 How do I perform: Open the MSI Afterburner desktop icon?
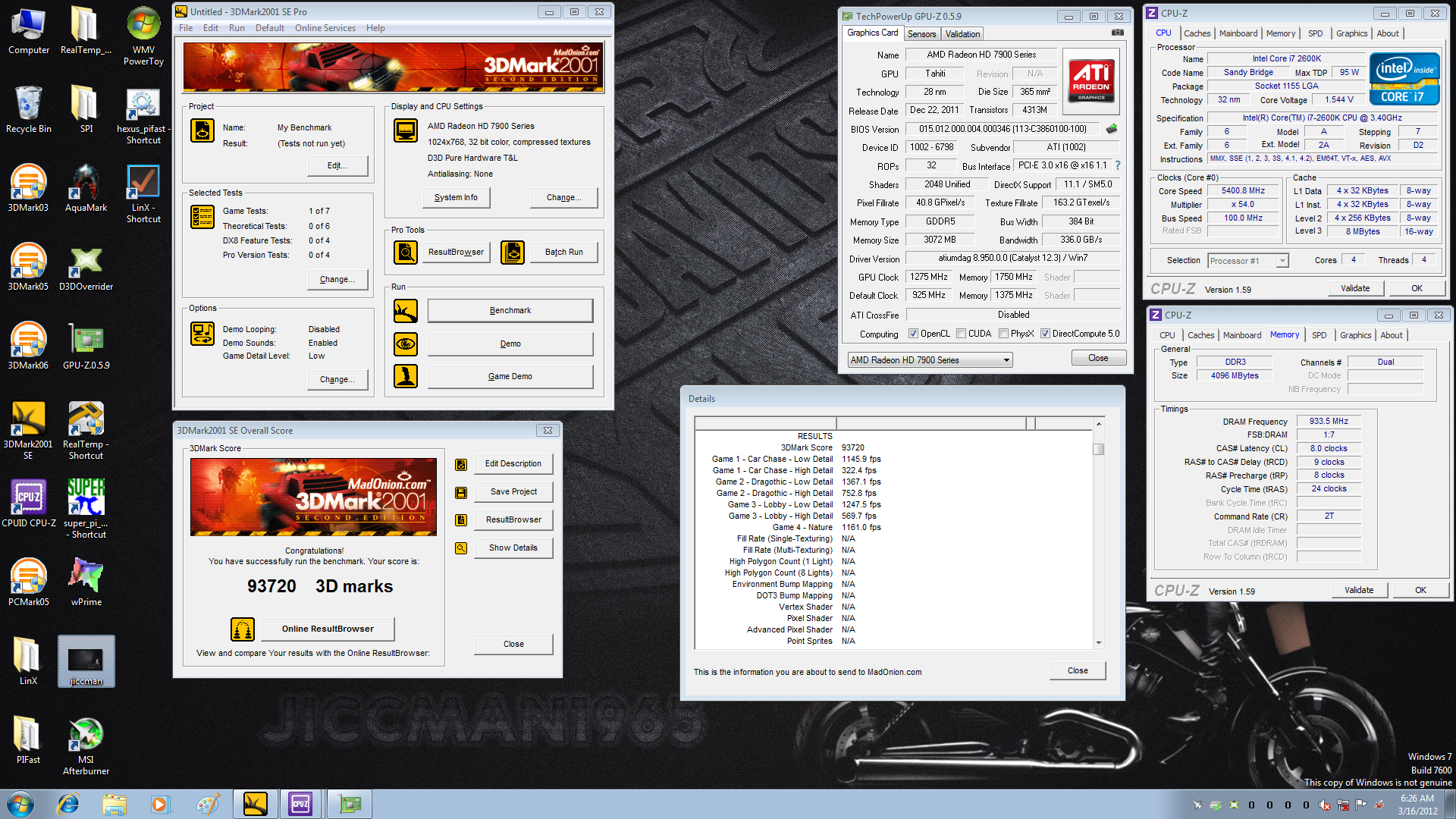[x=86, y=745]
